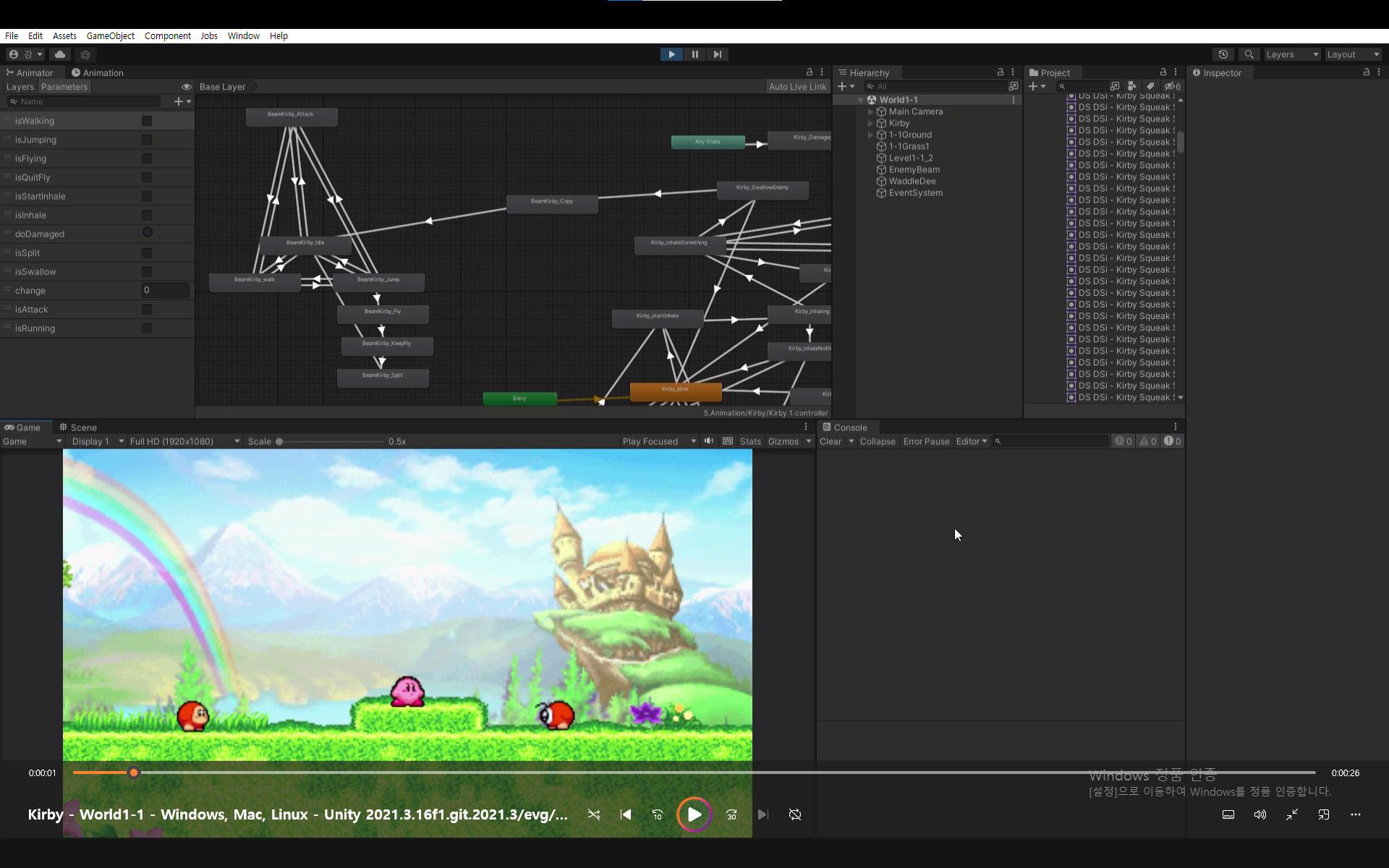
Task: Open the cloud services icon
Action: coord(60,54)
